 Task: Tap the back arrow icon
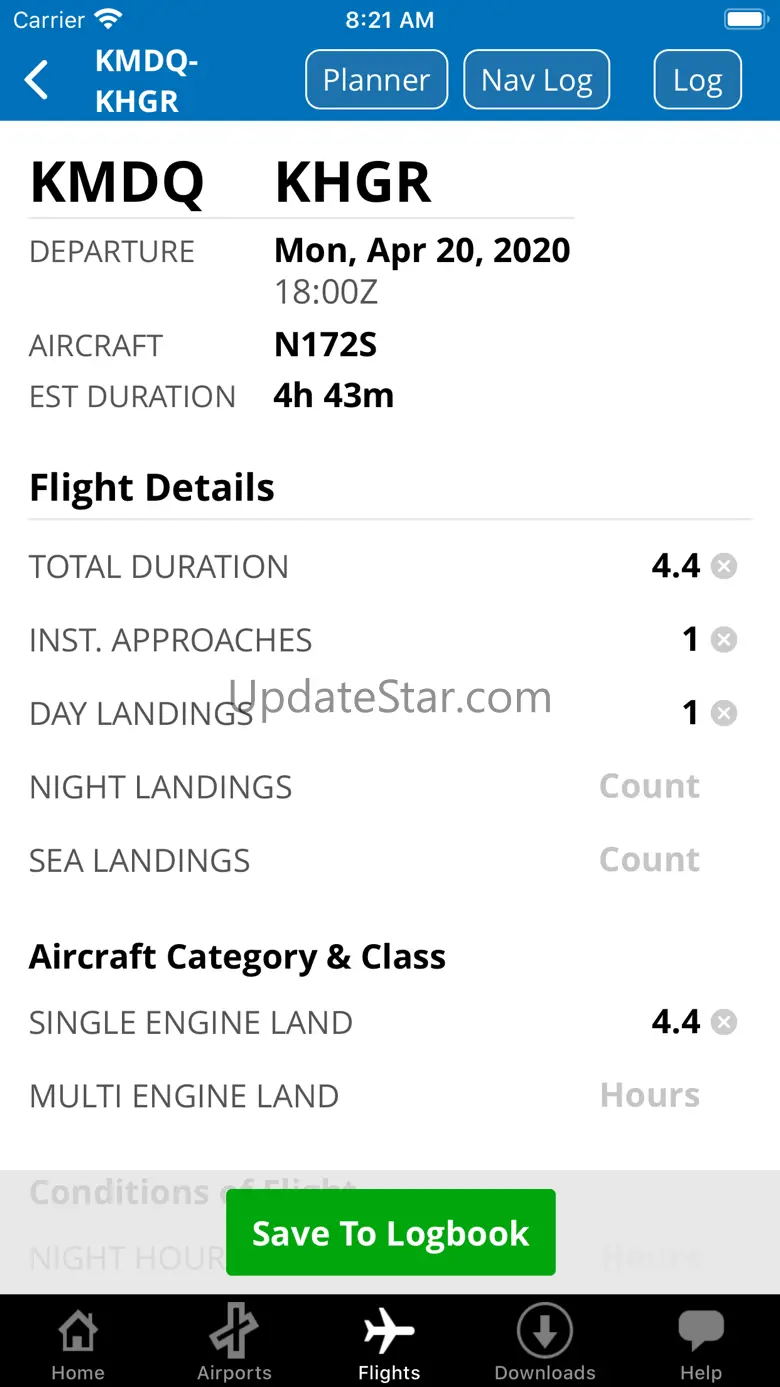pyautogui.click(x=37, y=80)
